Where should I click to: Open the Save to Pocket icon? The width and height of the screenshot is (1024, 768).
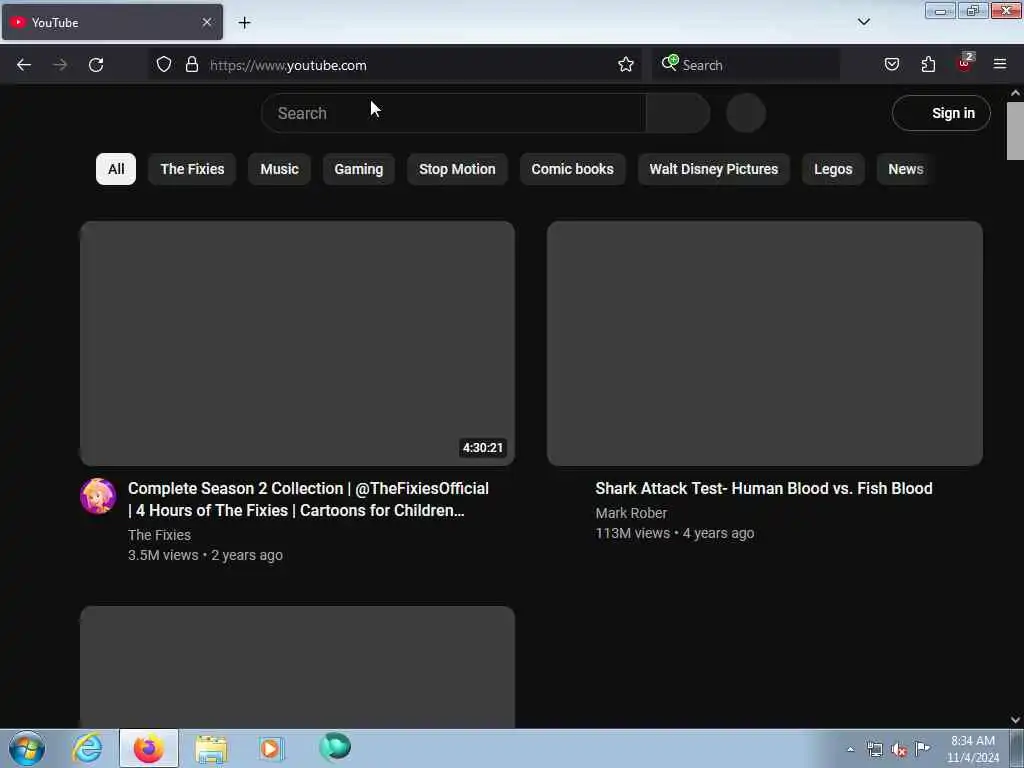click(x=892, y=64)
